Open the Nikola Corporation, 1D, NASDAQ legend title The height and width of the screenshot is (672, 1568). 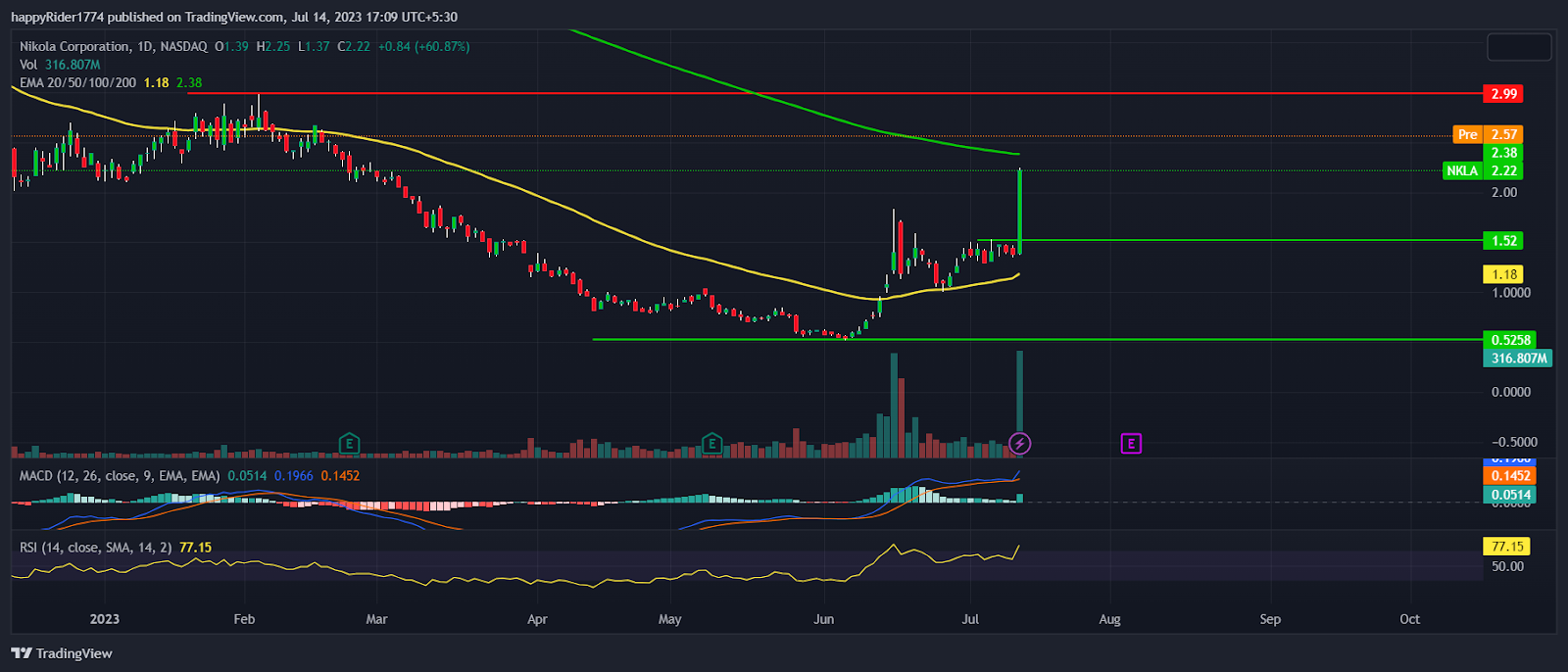pos(113,47)
